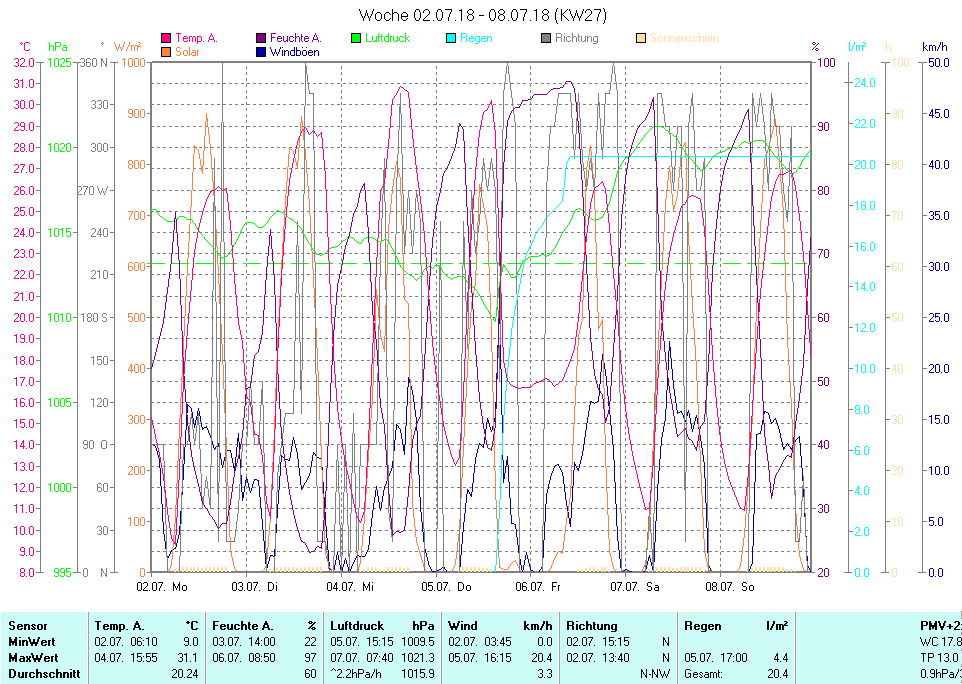
Task: Click the '06.07. Fr' day label
Action: 538,587
